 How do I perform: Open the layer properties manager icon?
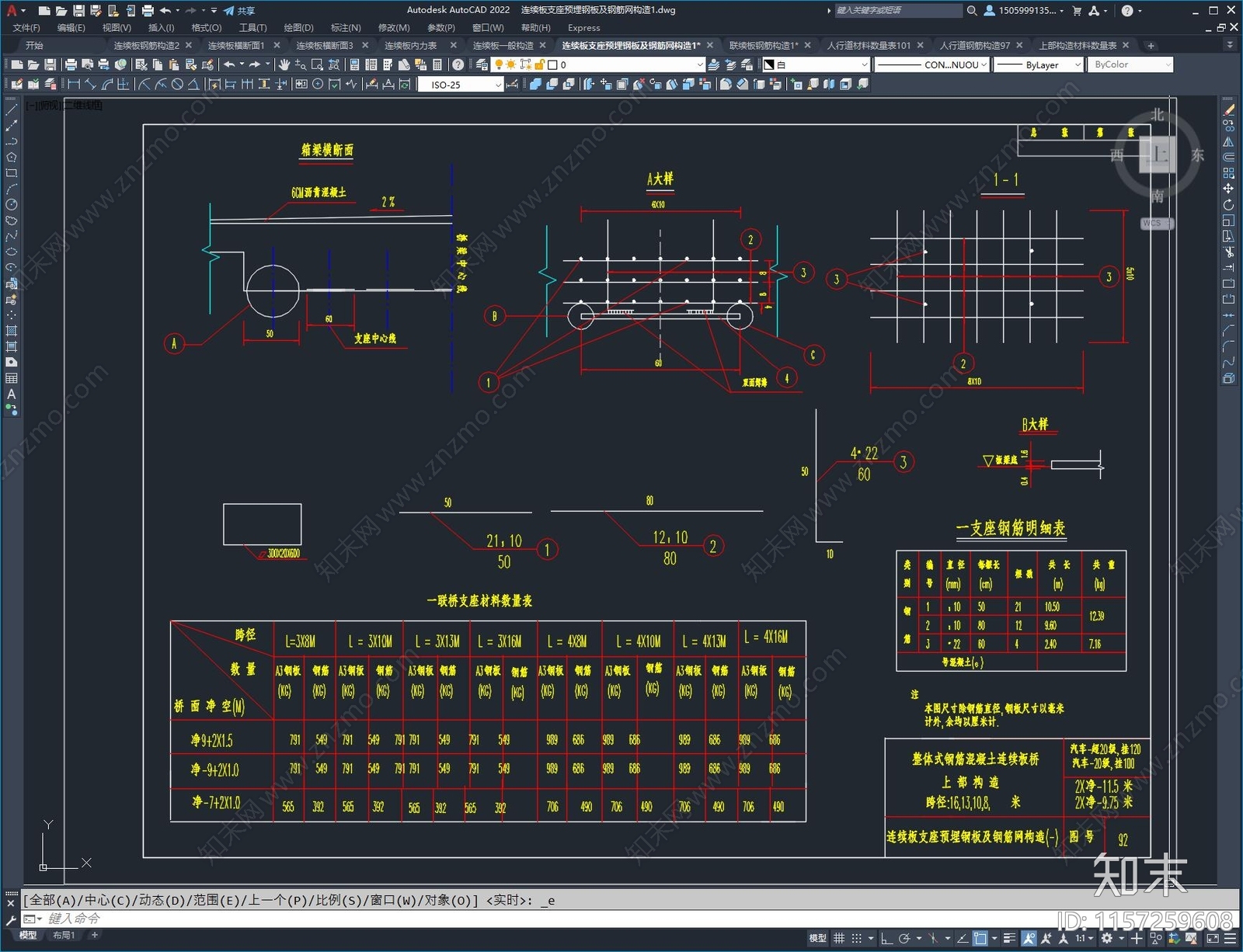coord(482,64)
